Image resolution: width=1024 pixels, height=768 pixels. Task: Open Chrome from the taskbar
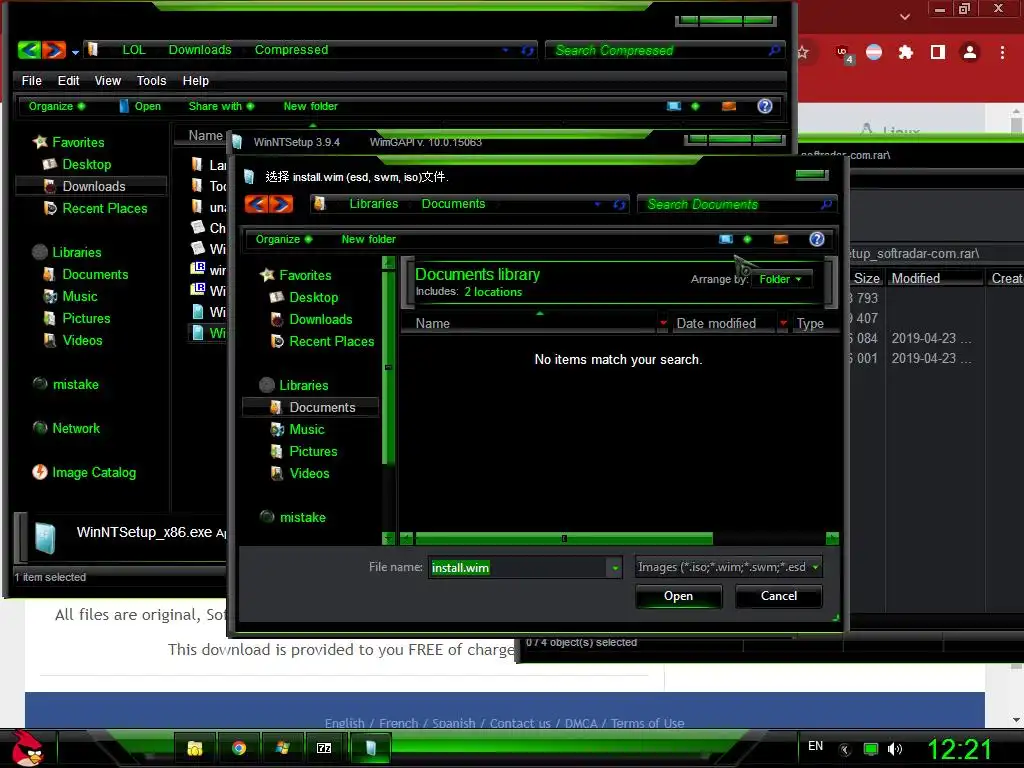(x=238, y=748)
